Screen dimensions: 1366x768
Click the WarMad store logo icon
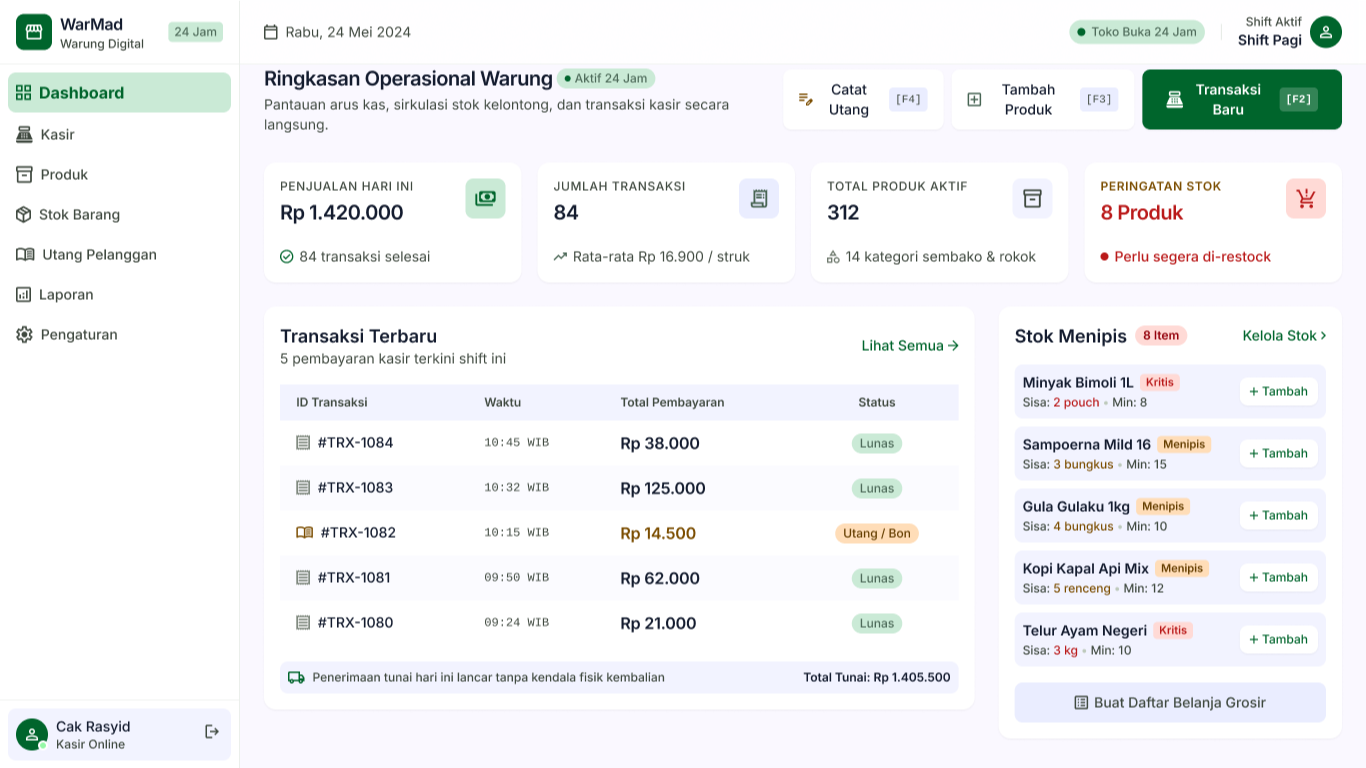click(x=34, y=32)
